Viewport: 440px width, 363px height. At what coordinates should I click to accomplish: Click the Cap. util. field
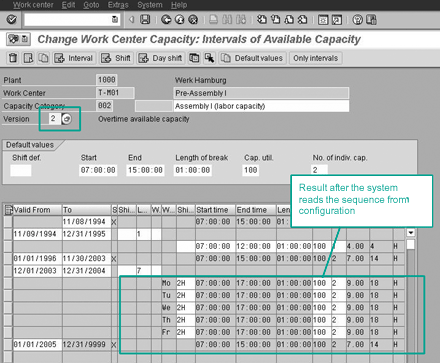pyautogui.click(x=250, y=170)
